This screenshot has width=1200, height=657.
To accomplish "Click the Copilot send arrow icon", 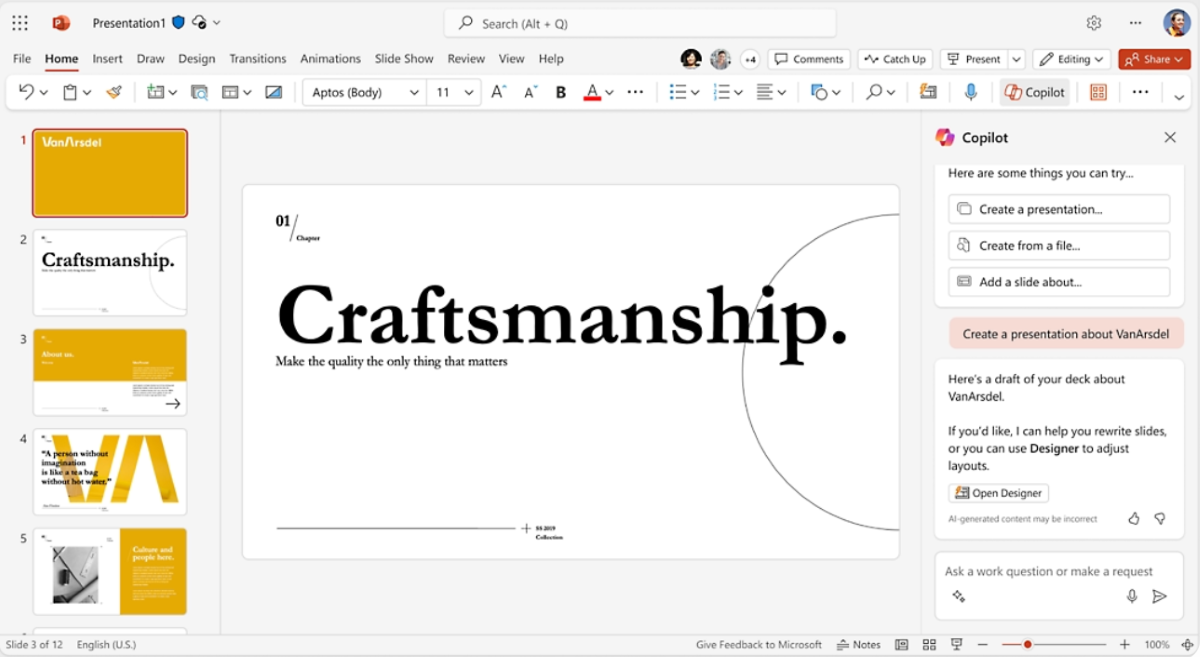I will coord(1159,596).
